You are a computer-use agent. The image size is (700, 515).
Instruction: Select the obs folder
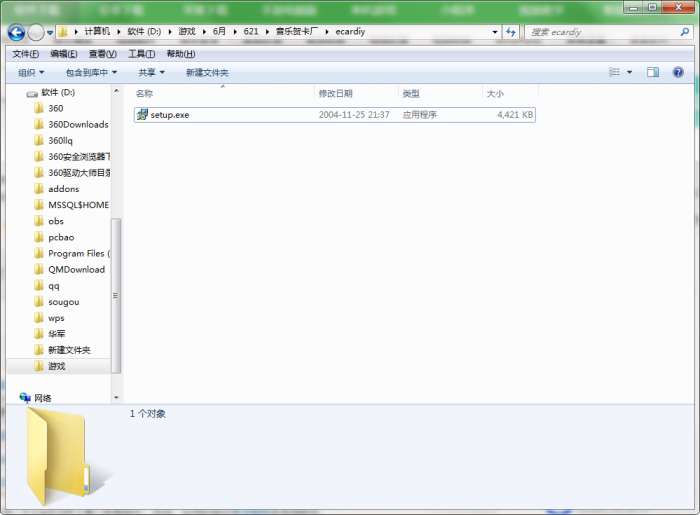56,221
